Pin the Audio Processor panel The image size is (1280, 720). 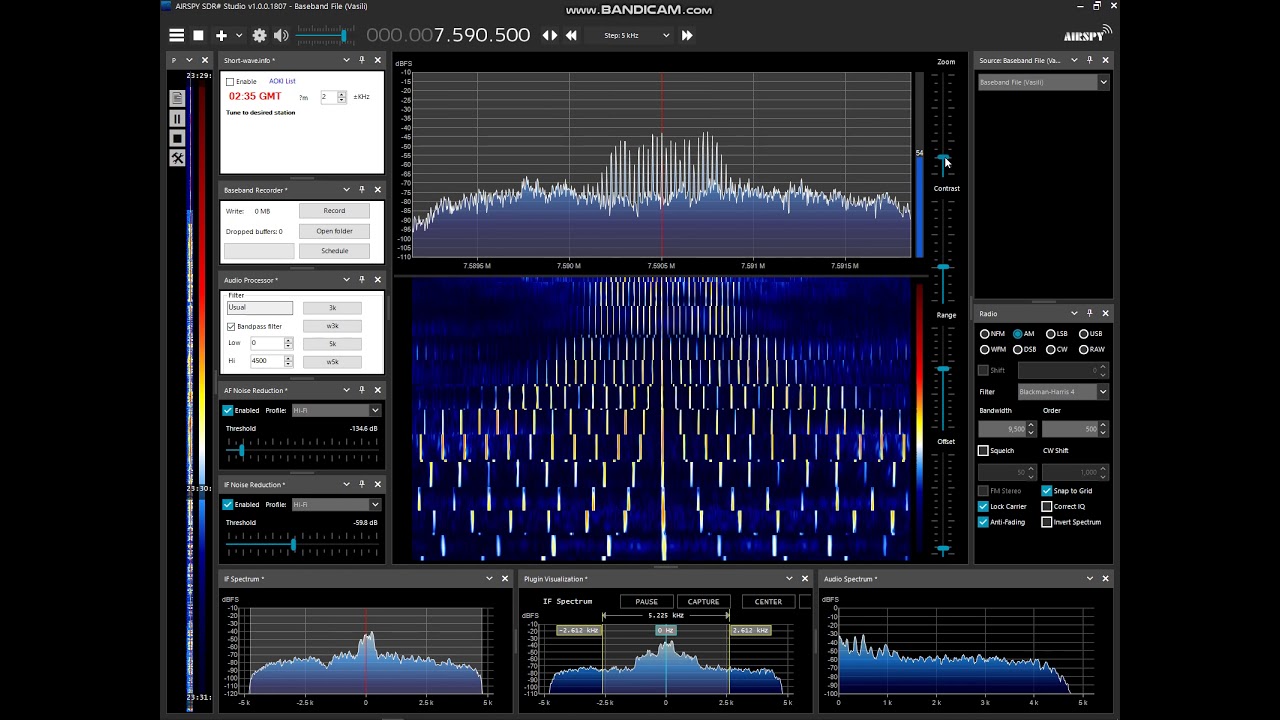tap(362, 280)
